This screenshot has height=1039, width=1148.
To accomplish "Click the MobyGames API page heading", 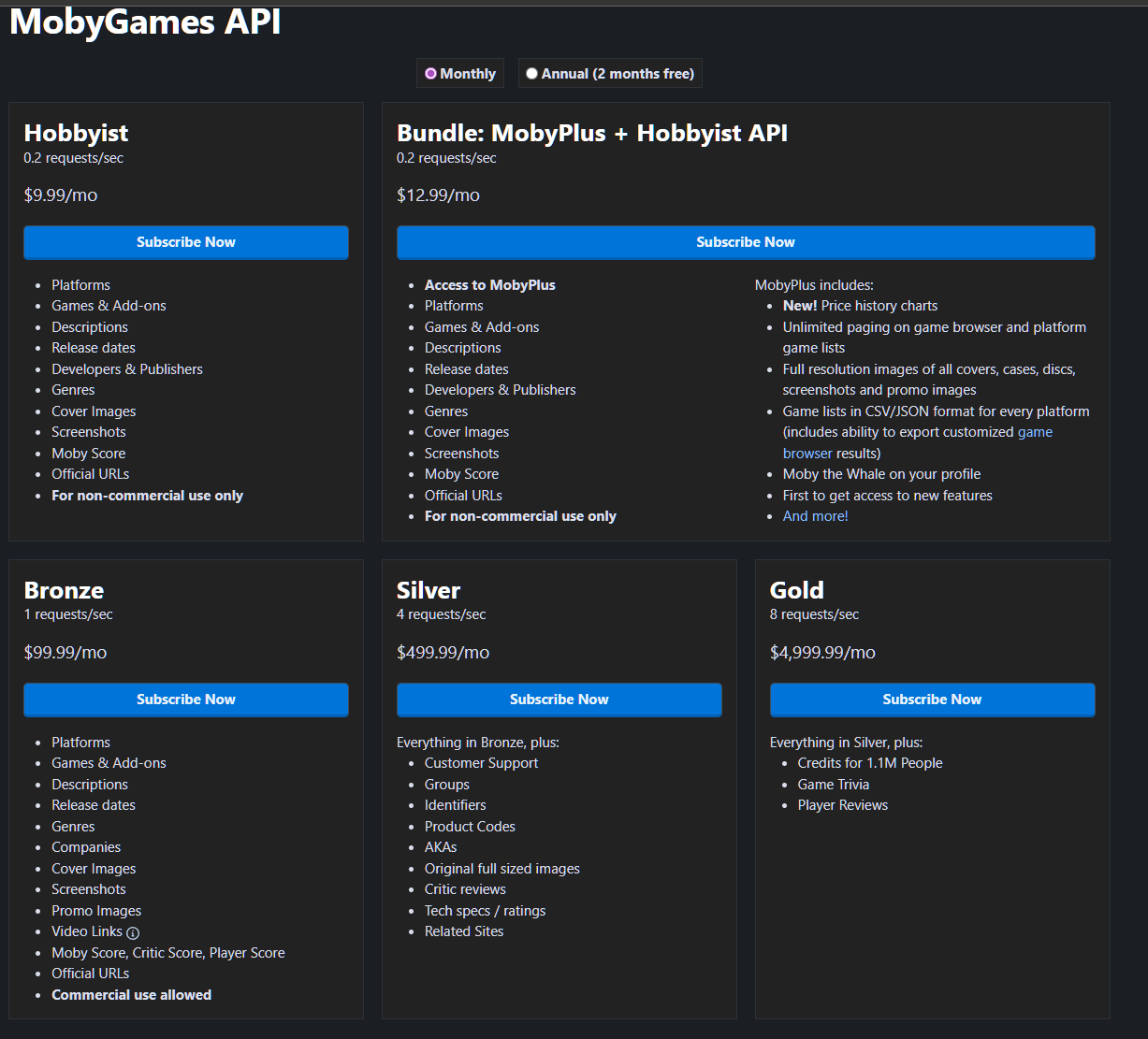I will [145, 22].
